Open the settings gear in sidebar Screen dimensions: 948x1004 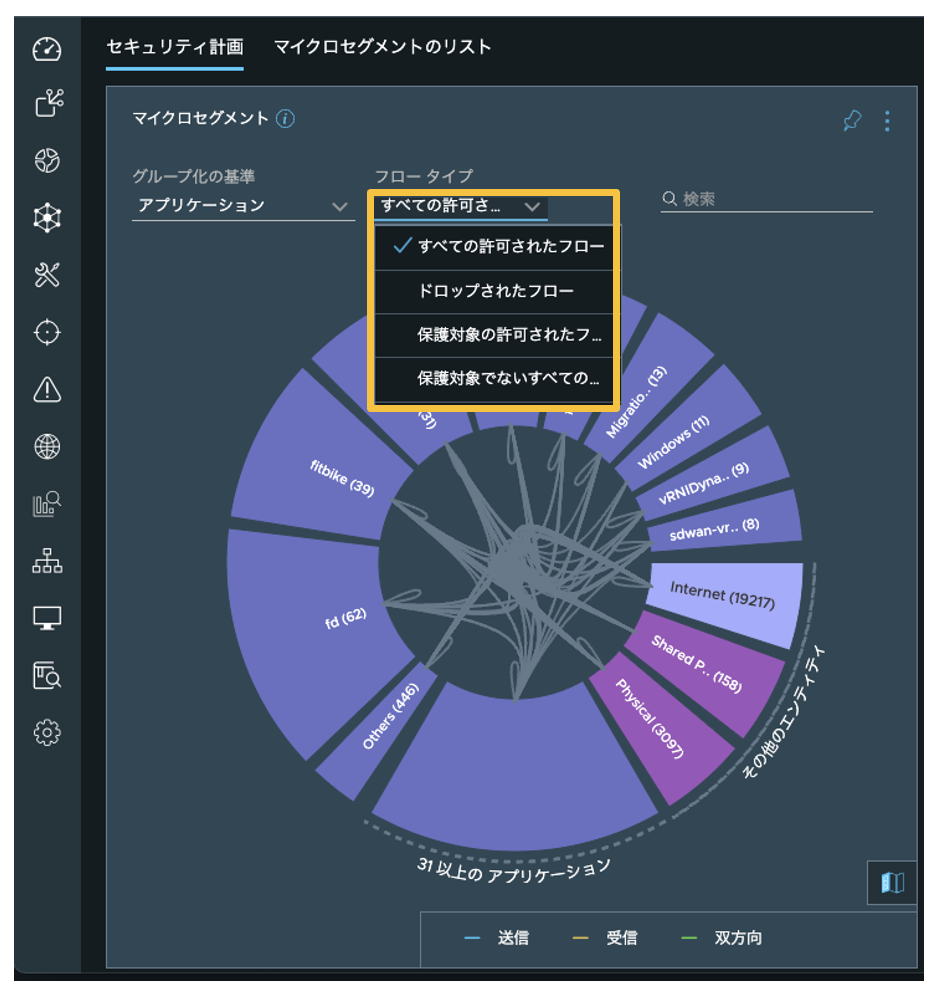point(47,733)
